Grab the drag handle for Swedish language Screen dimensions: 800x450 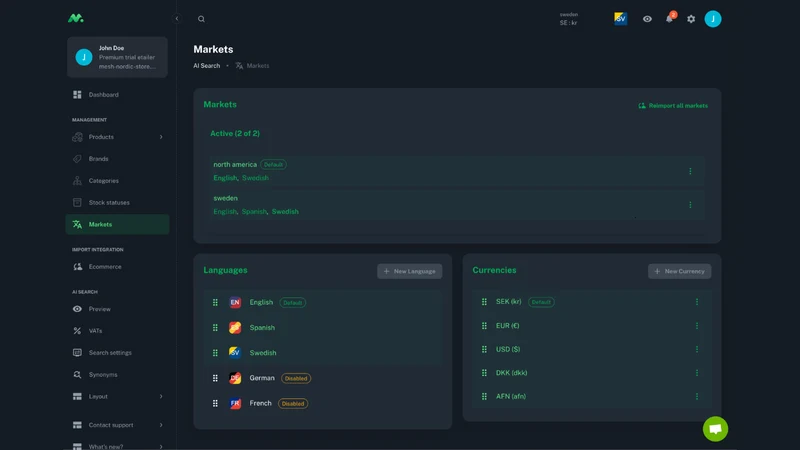click(x=215, y=353)
